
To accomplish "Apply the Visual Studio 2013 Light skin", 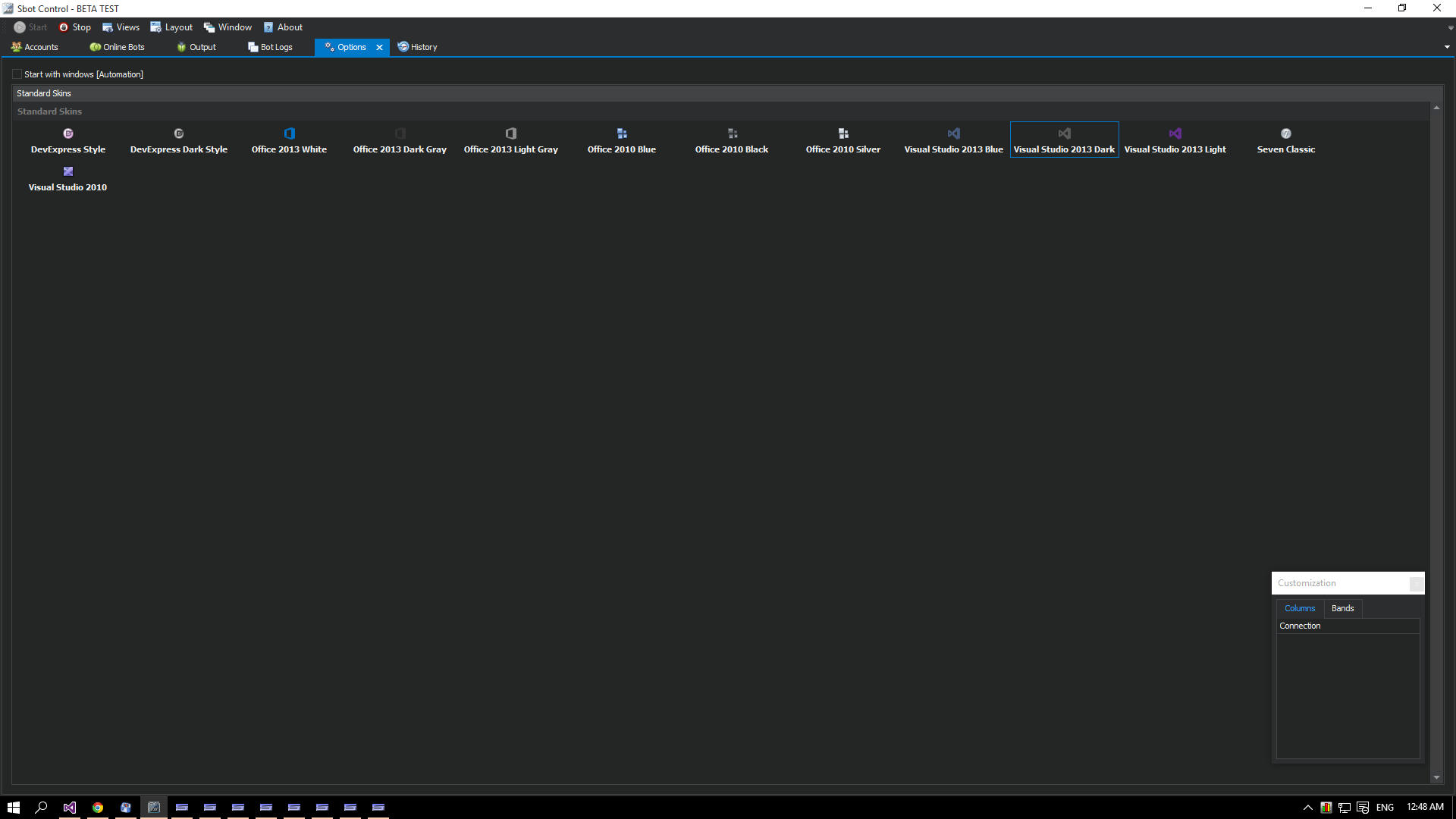I will point(1175,141).
